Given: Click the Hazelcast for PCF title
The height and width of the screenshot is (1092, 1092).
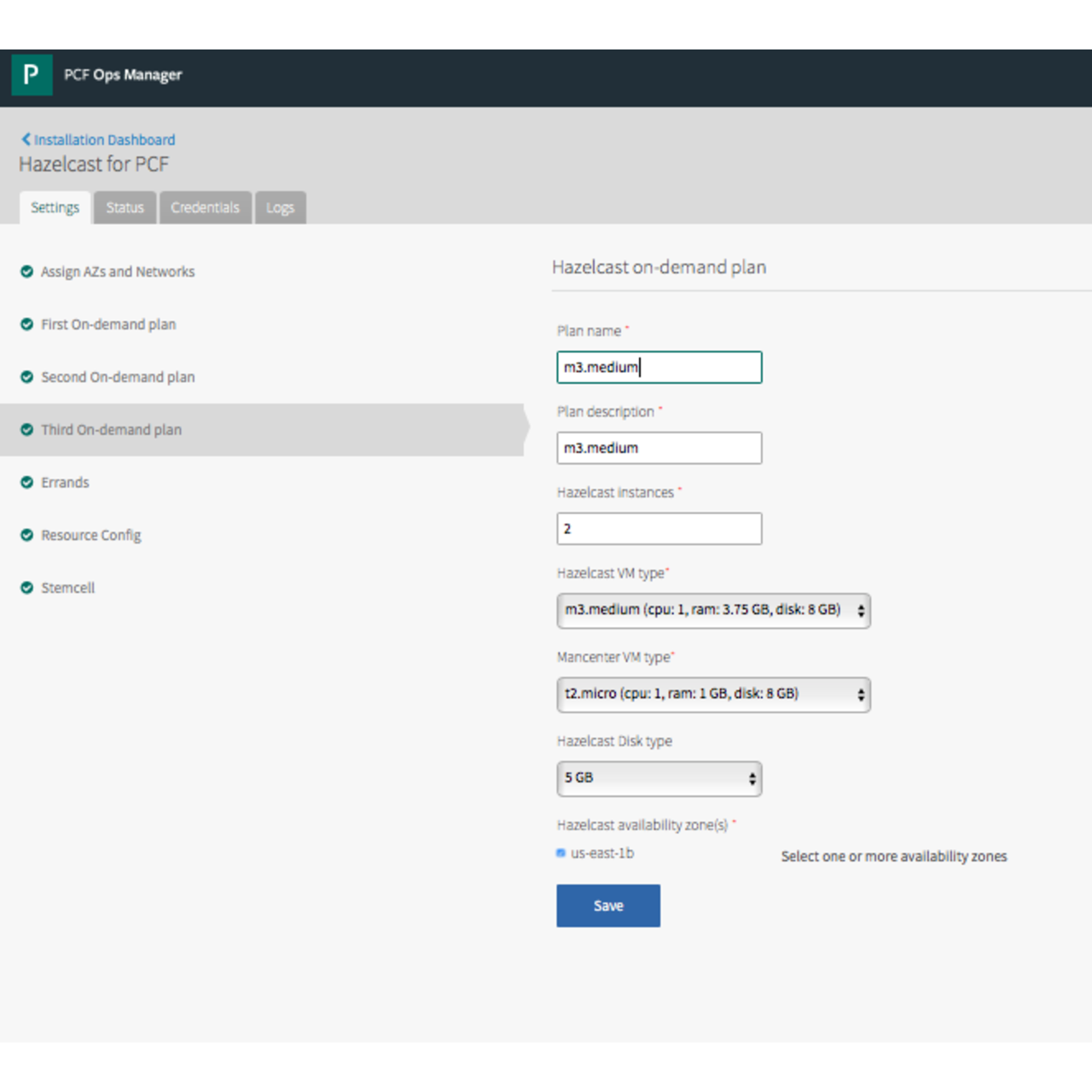Looking at the screenshot, I should pos(94,164).
